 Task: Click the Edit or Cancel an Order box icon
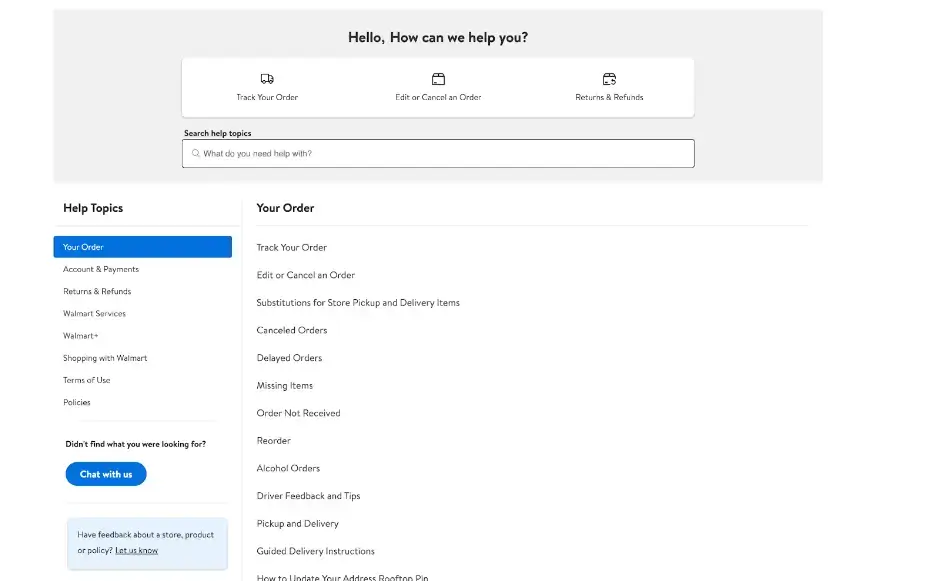click(438, 79)
